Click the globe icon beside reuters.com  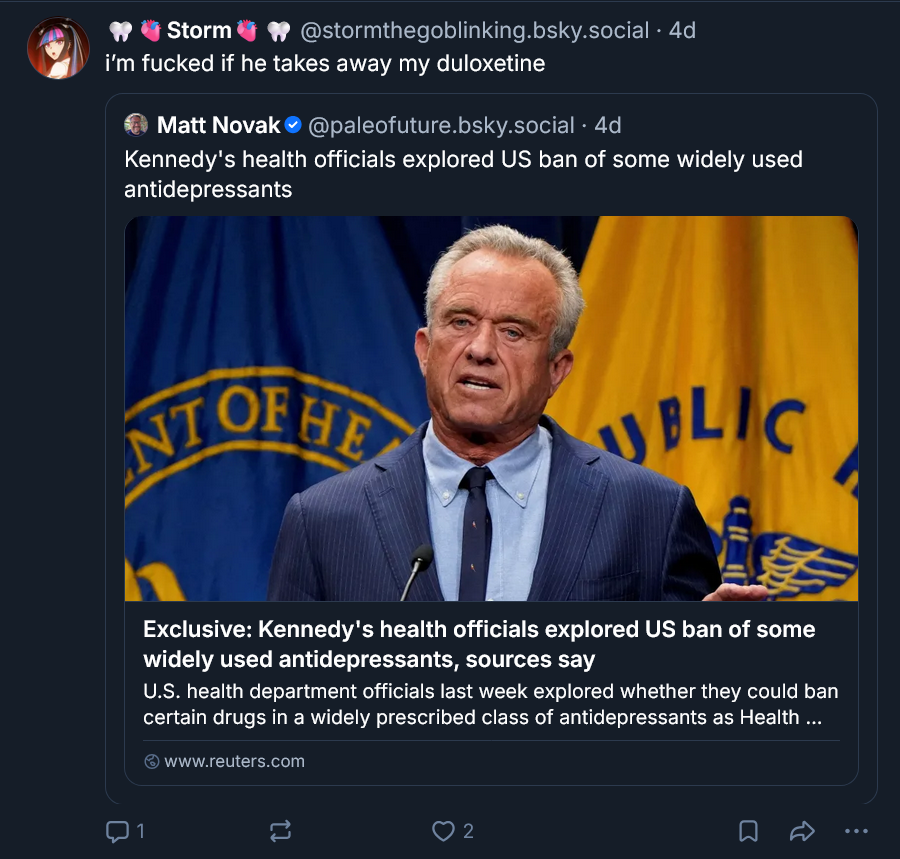click(x=152, y=761)
